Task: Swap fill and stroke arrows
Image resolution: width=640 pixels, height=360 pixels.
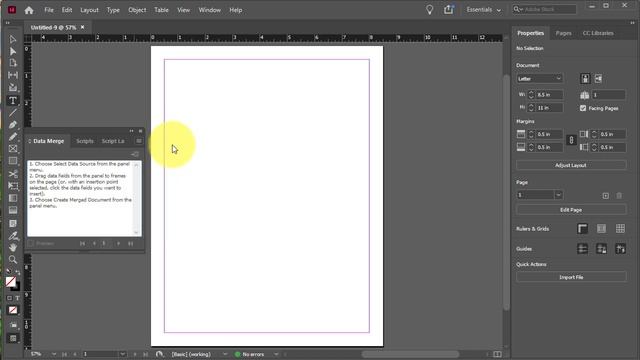Action: click(x=18, y=272)
